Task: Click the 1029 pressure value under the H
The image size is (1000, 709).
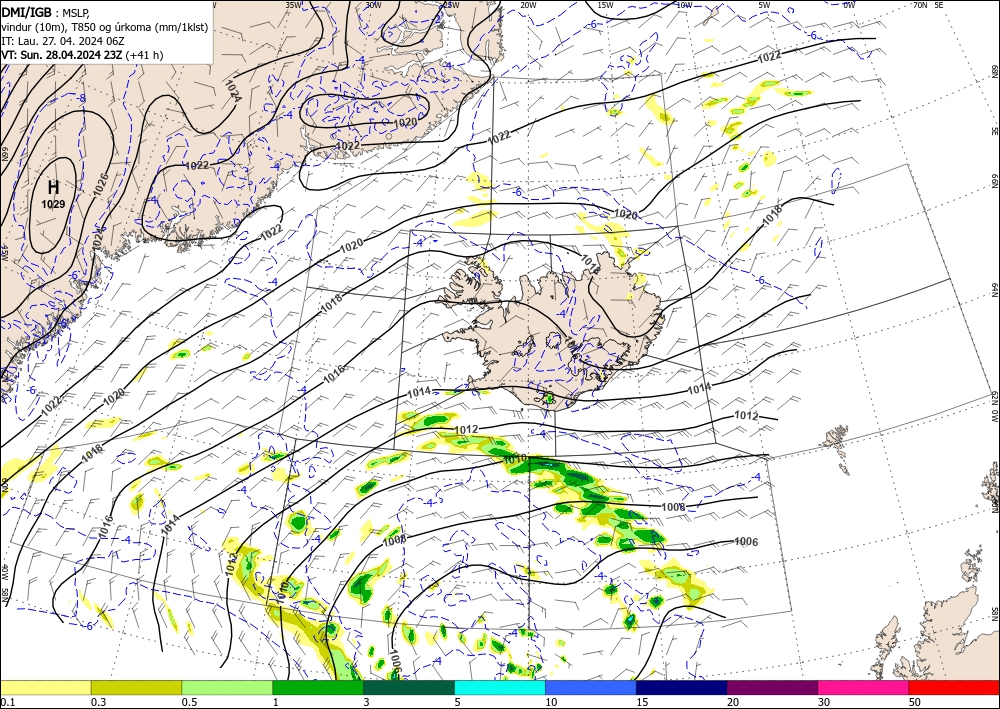Action: point(54,204)
